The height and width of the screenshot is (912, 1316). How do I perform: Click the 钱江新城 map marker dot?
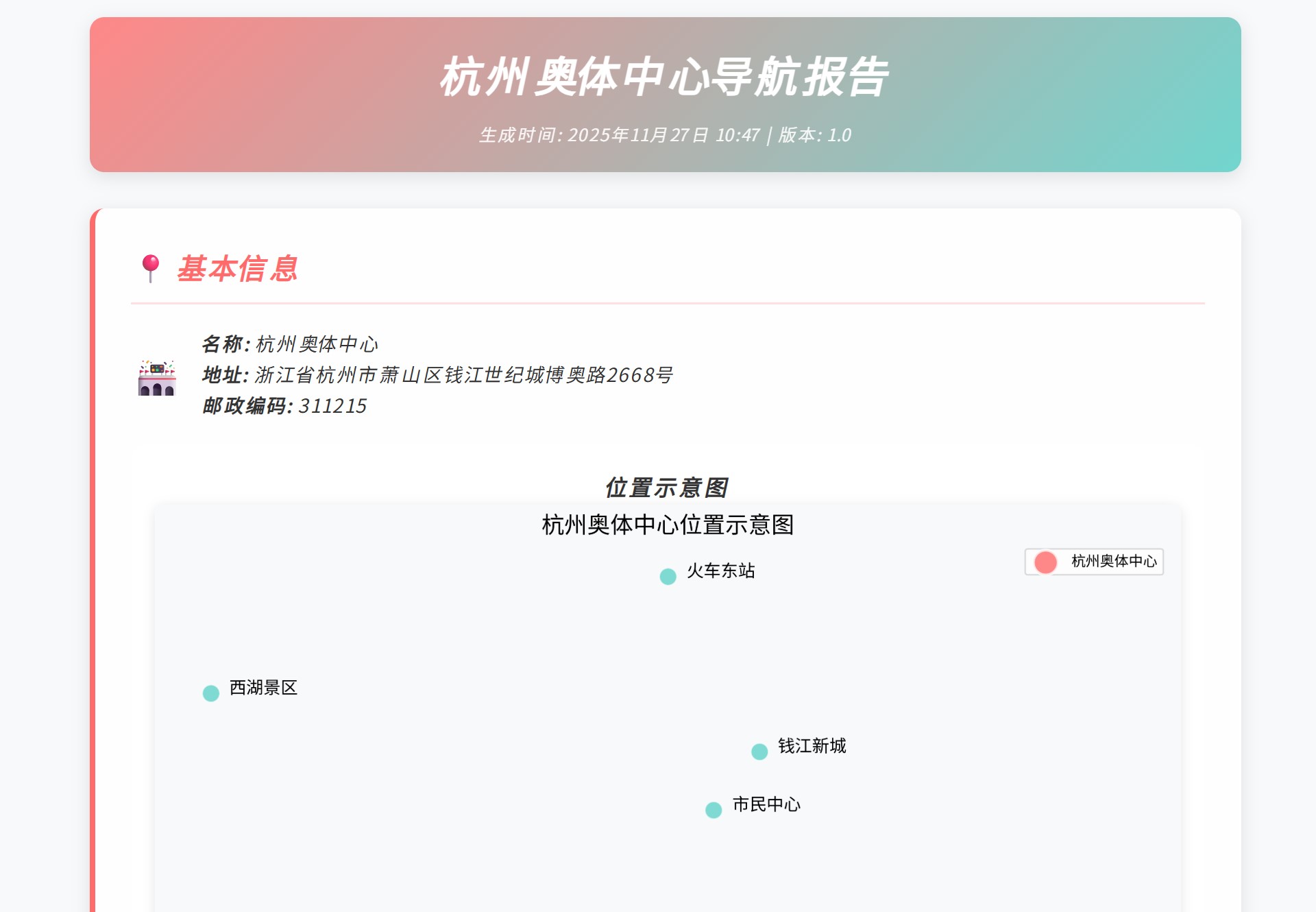click(x=759, y=751)
